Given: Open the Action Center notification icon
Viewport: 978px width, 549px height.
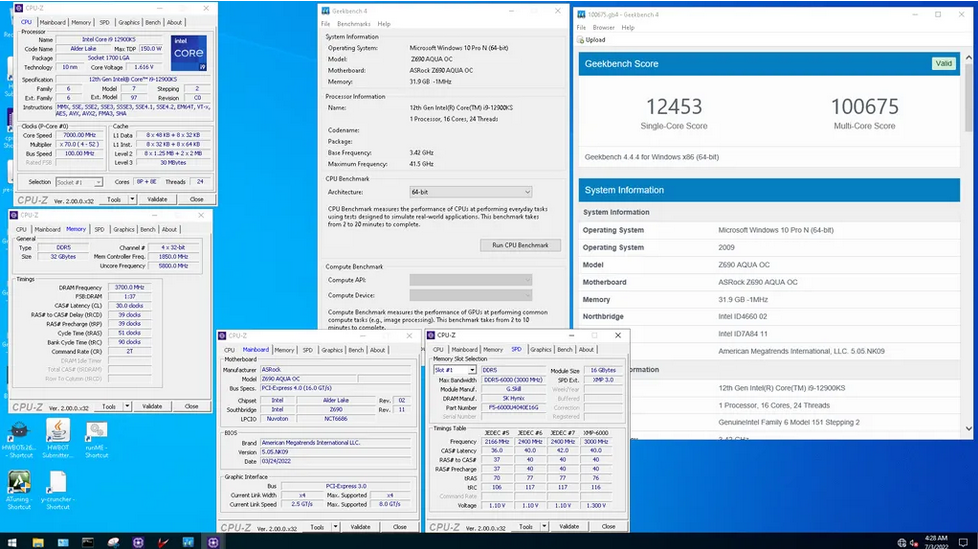Looking at the screenshot, I should (x=964, y=542).
